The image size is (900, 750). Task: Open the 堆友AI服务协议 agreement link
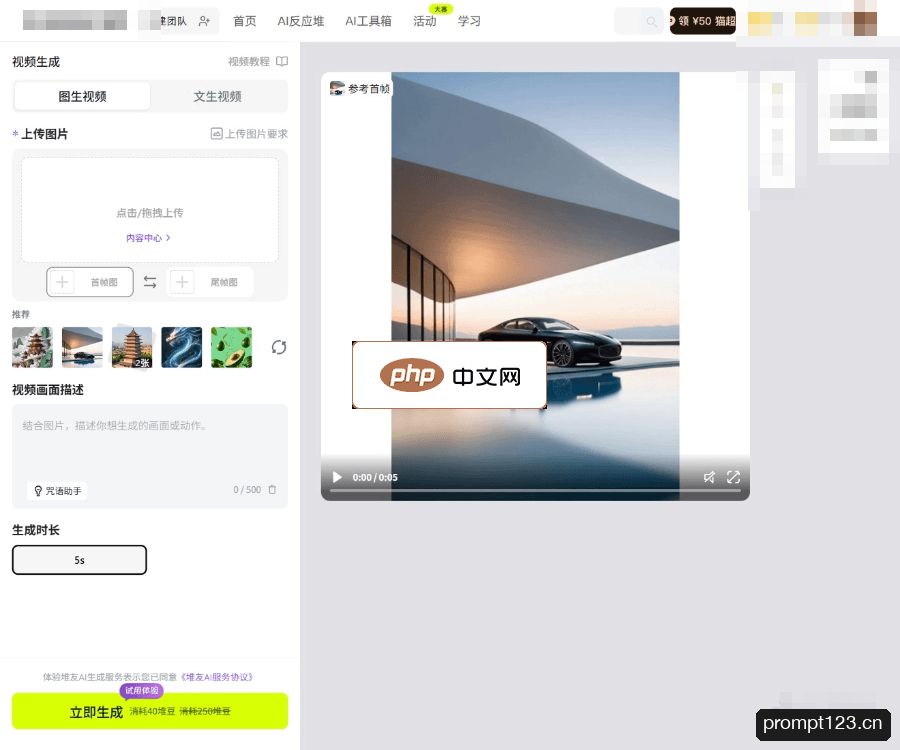tap(217, 677)
